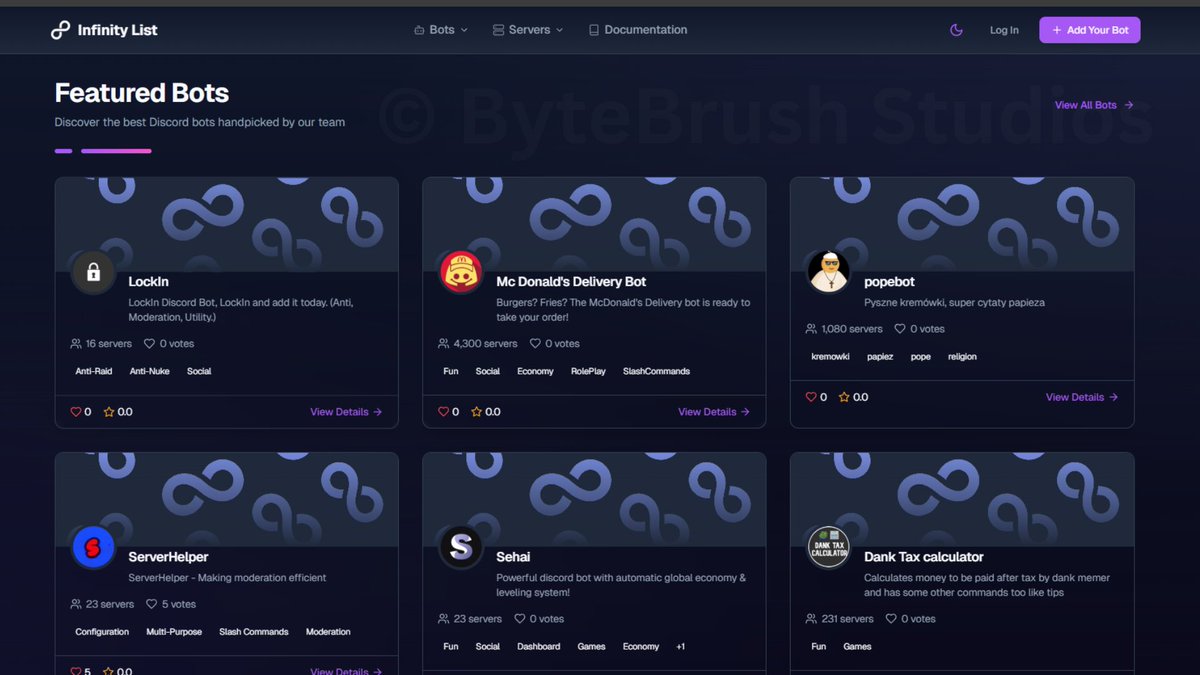Click the popebot card banner image

point(962,224)
